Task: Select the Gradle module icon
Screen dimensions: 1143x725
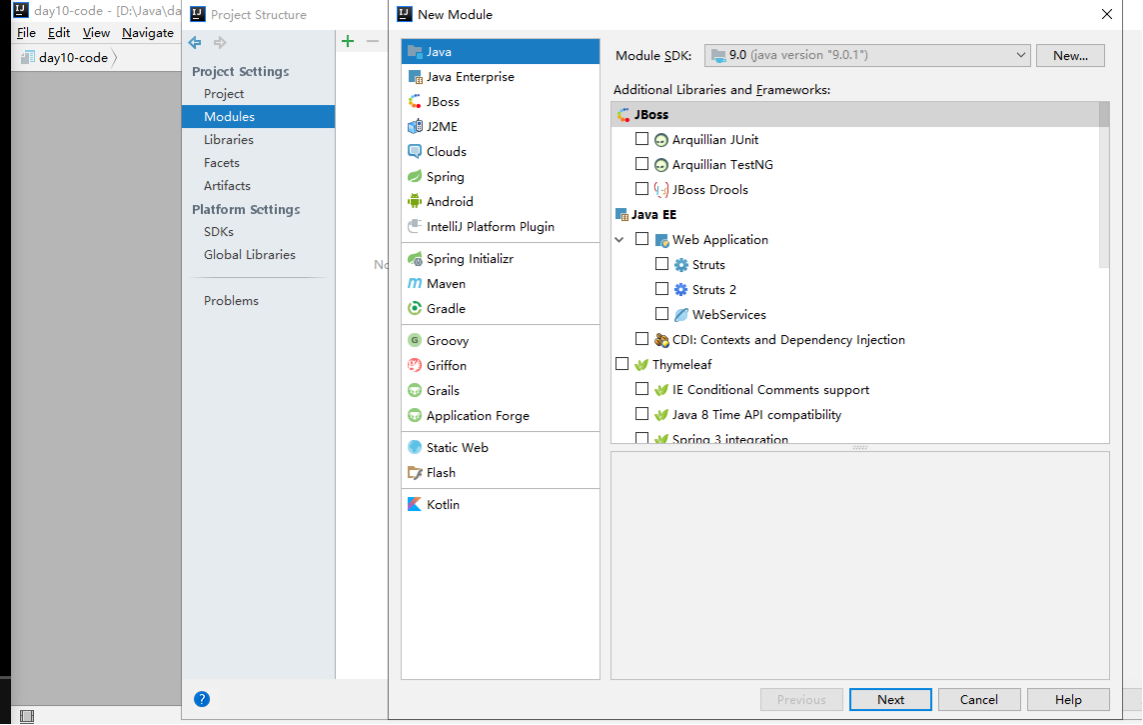Action: pos(415,309)
